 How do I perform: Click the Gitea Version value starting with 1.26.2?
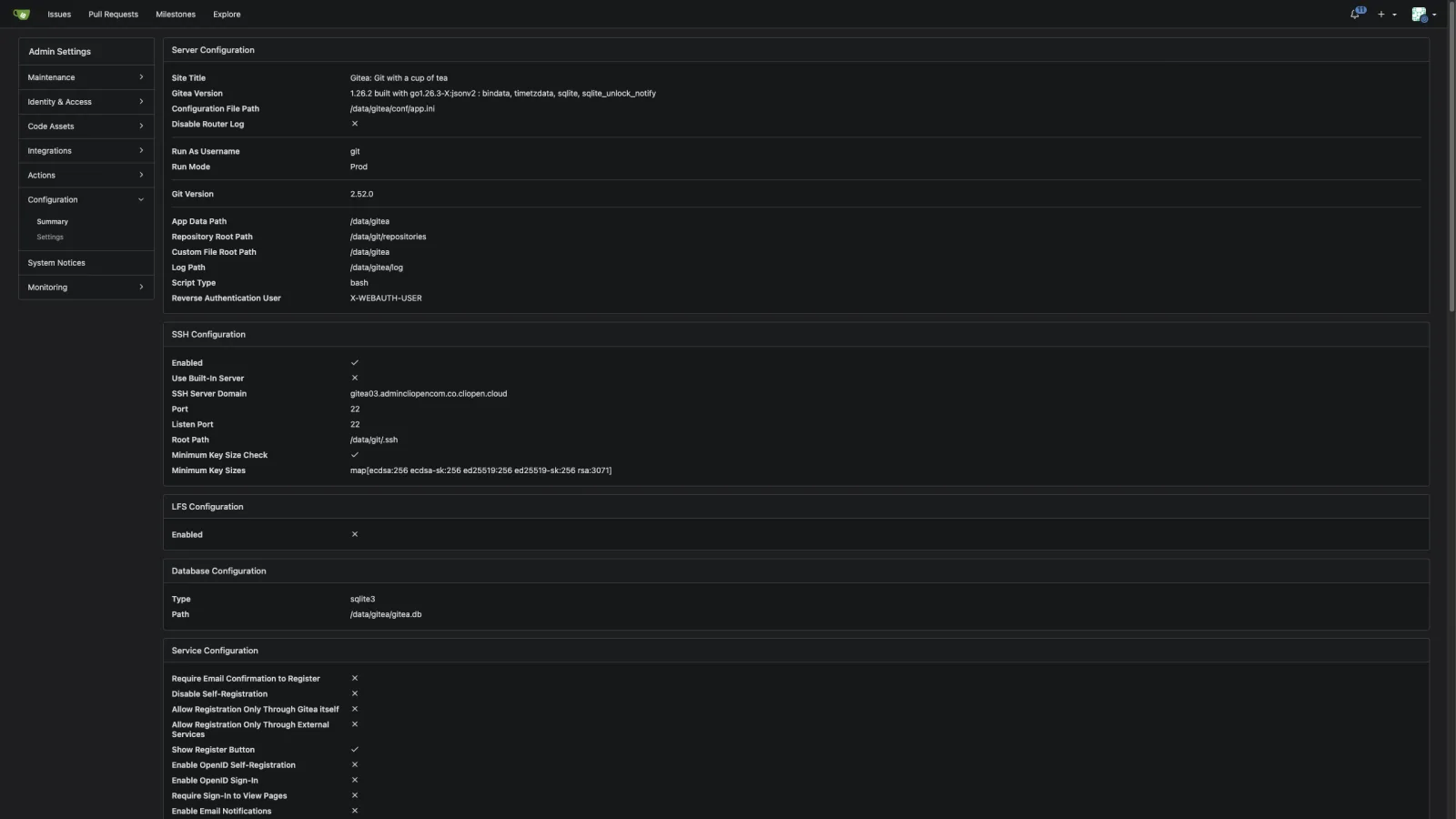tap(503, 94)
